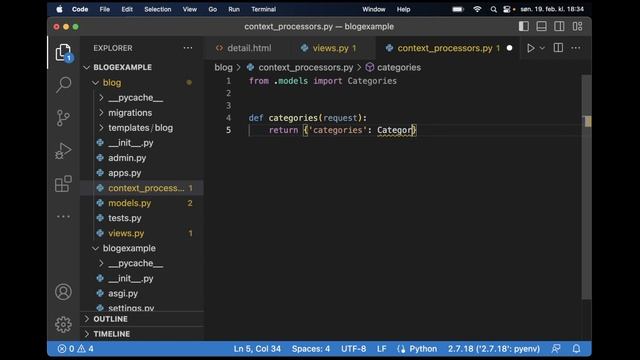The height and width of the screenshot is (360, 640).
Task: Collapse the blog folder
Action: pos(95,83)
